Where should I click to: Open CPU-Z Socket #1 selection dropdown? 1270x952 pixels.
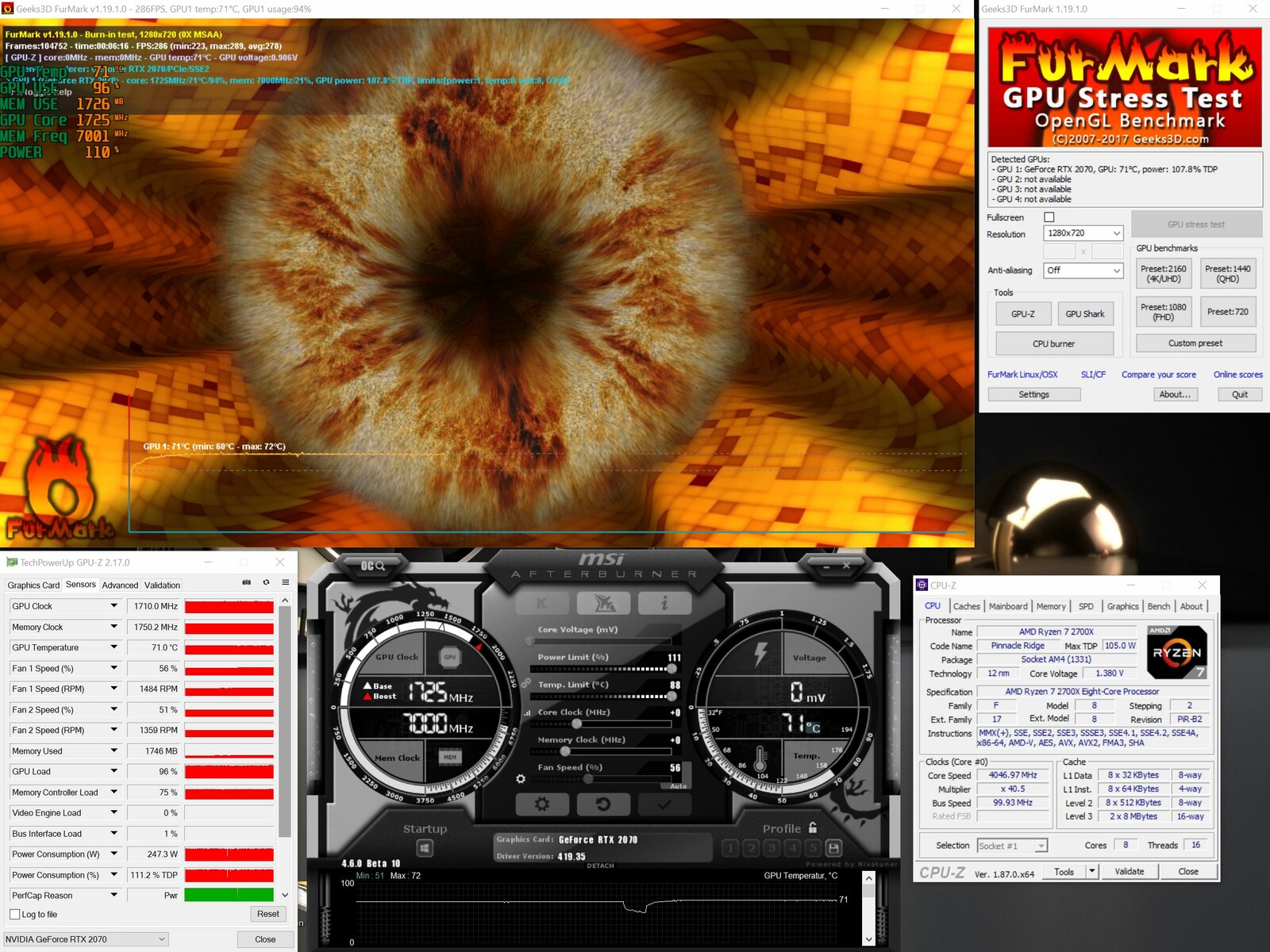pos(1012,846)
